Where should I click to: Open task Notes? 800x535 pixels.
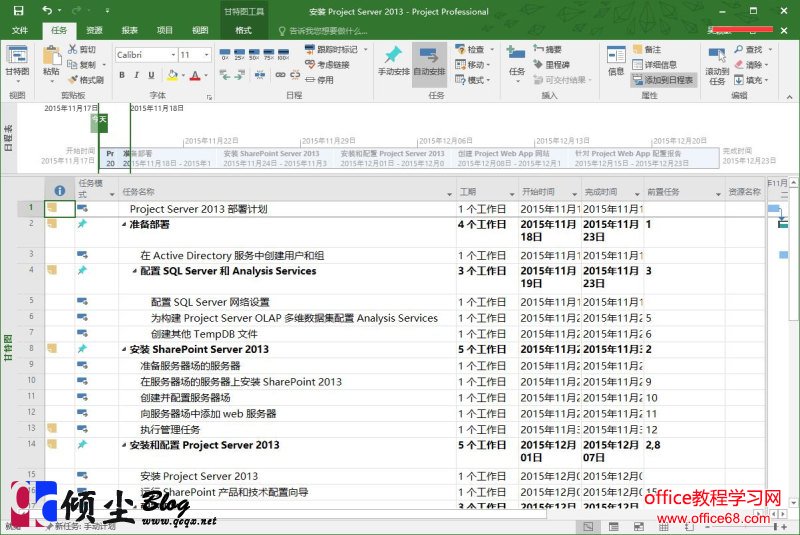(x=646, y=49)
